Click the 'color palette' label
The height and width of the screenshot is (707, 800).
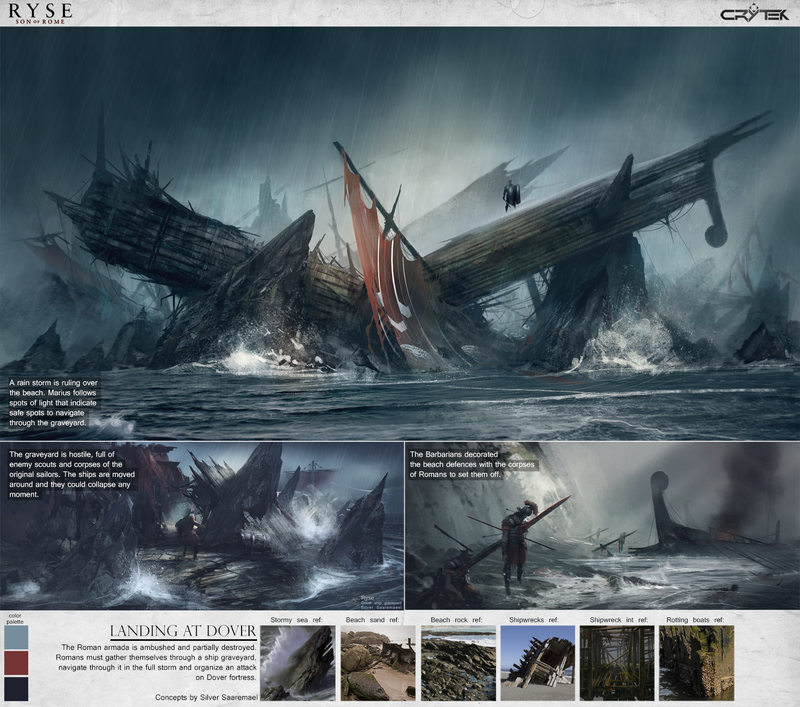(15, 619)
